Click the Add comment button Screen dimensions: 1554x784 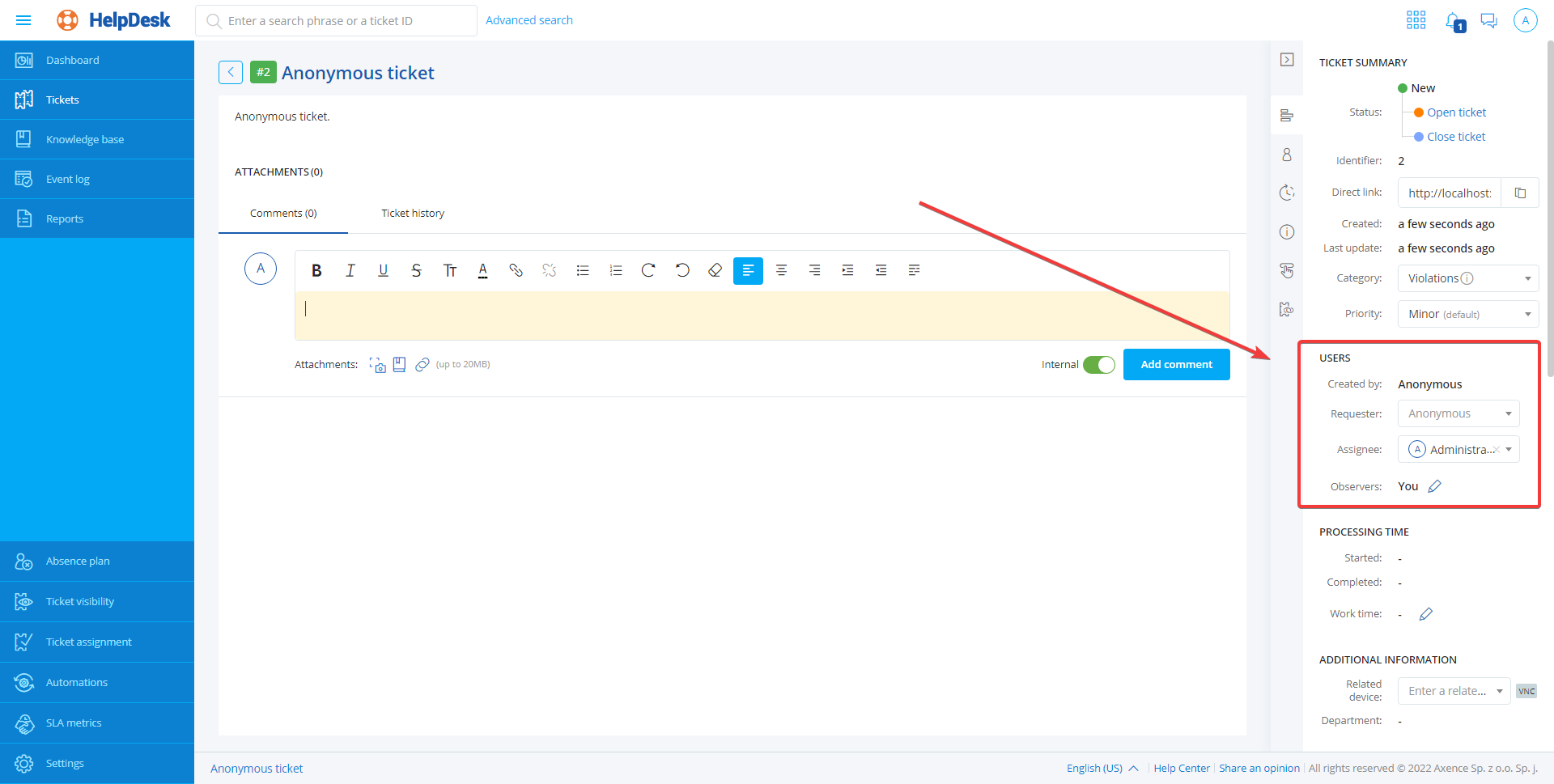1176,365
